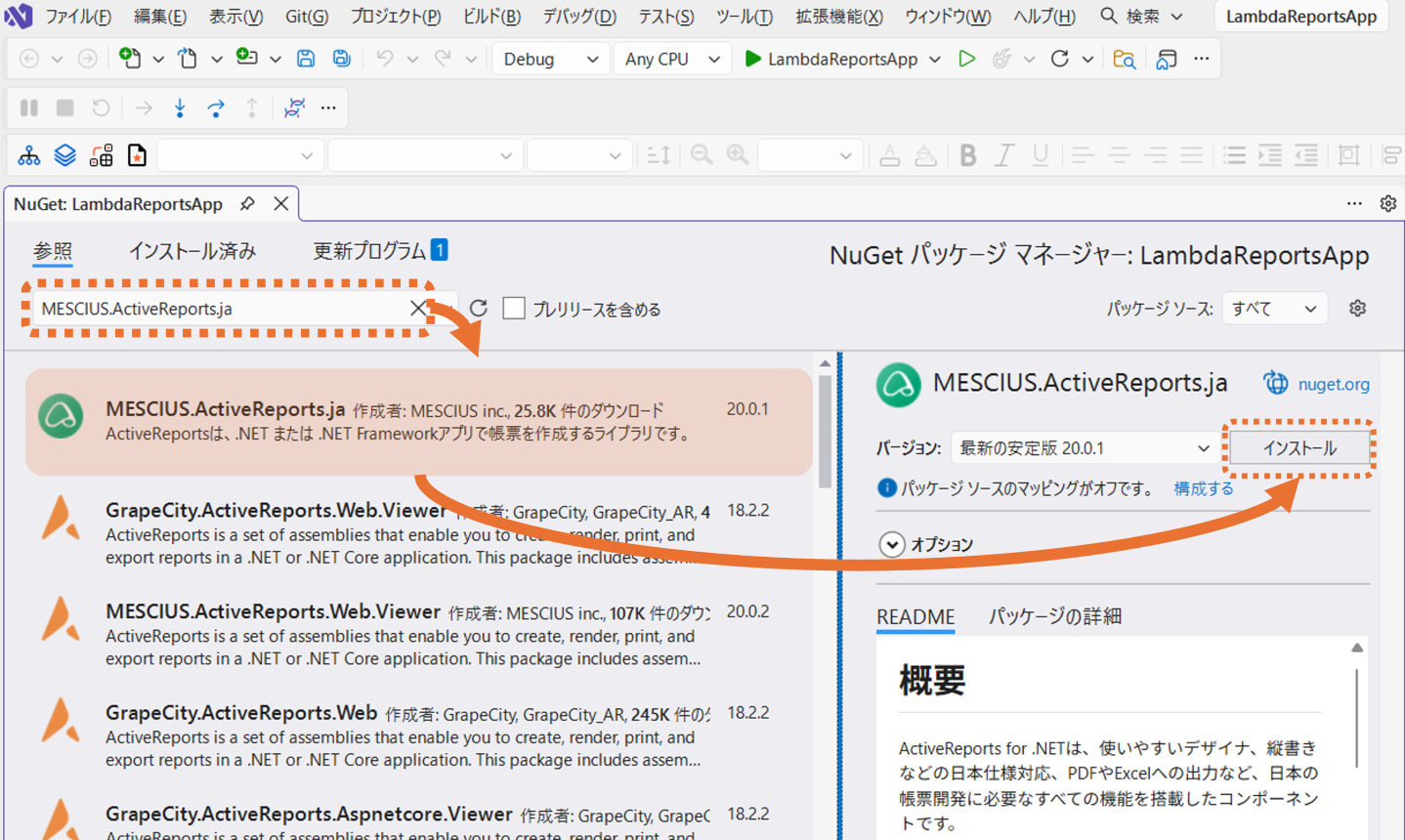
Task: Select MESCIUS.ActiveReports.ja package in results list
Action: [419, 422]
